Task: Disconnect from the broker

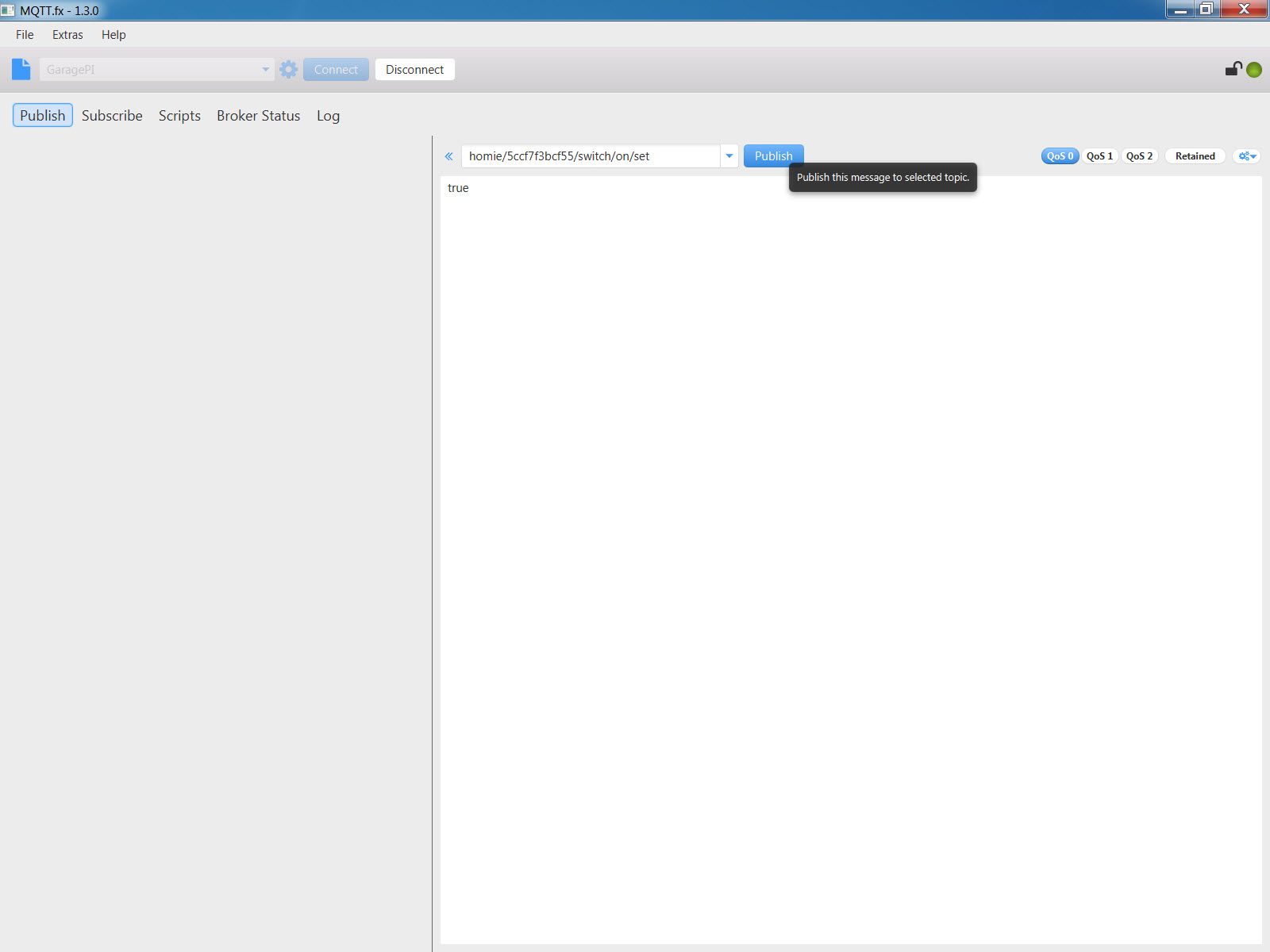Action: tap(414, 69)
